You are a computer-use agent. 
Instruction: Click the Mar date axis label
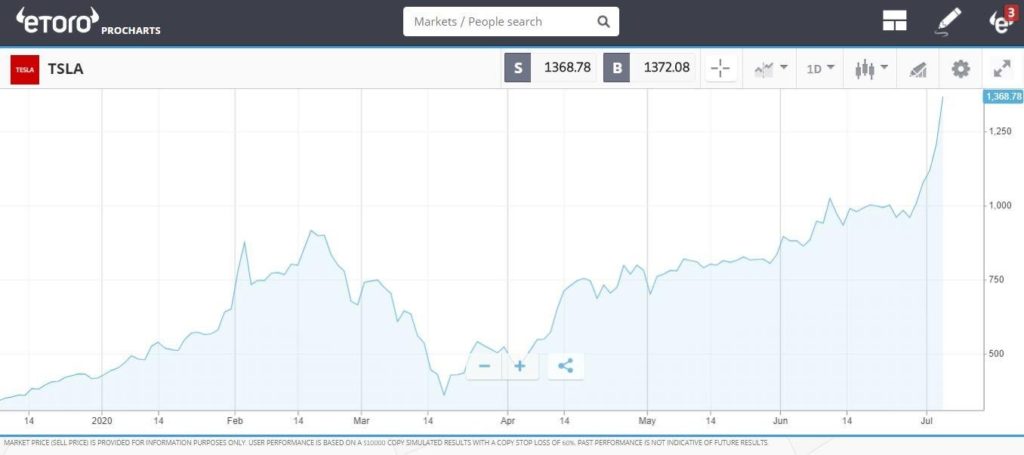click(361, 421)
